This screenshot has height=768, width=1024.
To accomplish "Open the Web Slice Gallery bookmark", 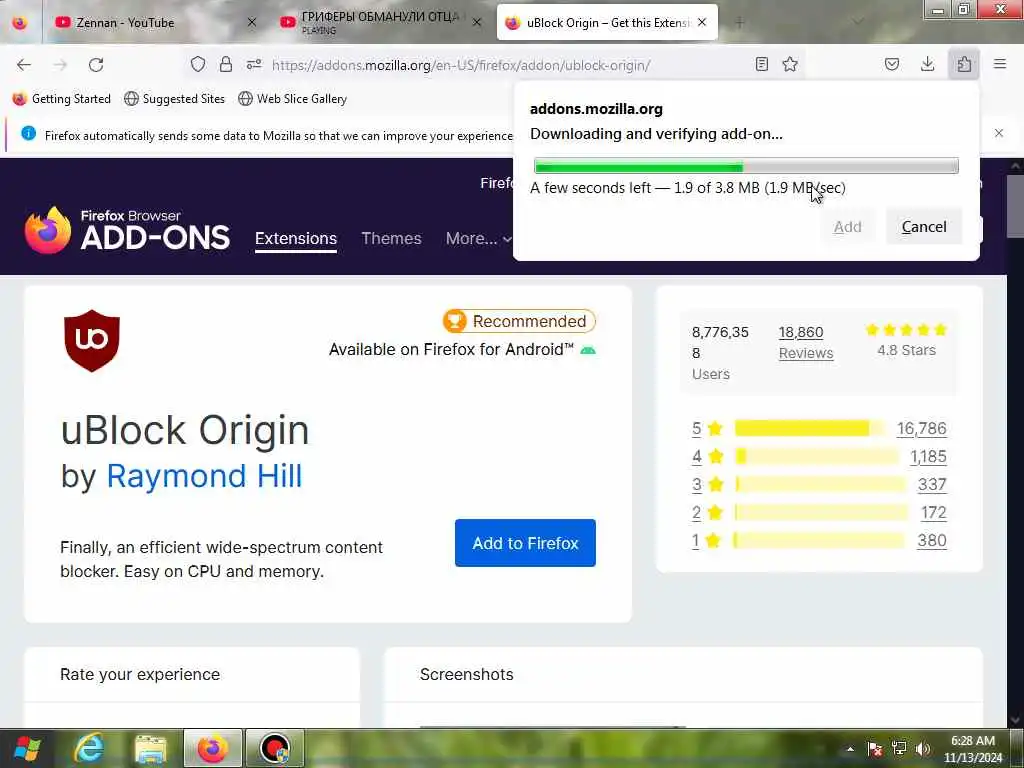I will click(x=293, y=99).
